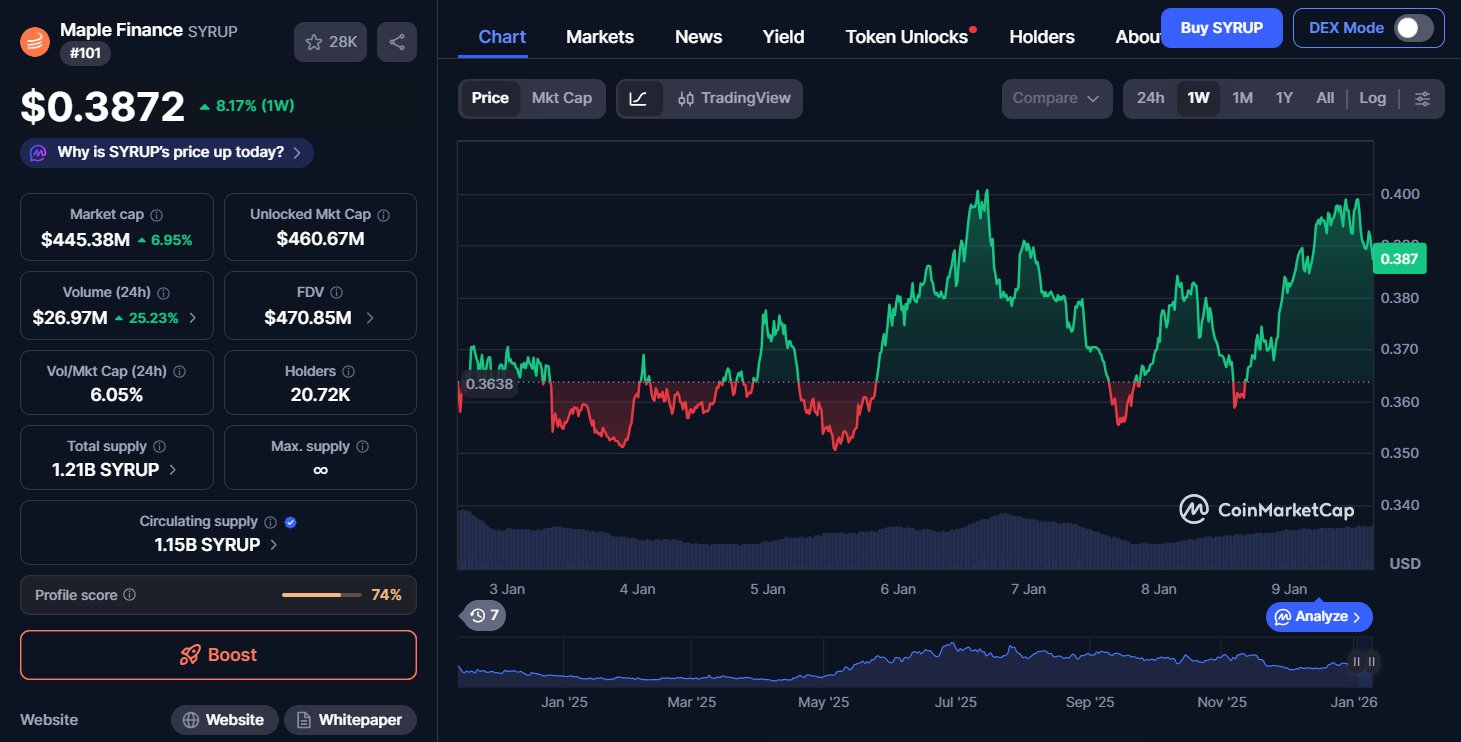Open the Compare dropdown
This screenshot has width=1461, height=742.
click(x=1056, y=98)
